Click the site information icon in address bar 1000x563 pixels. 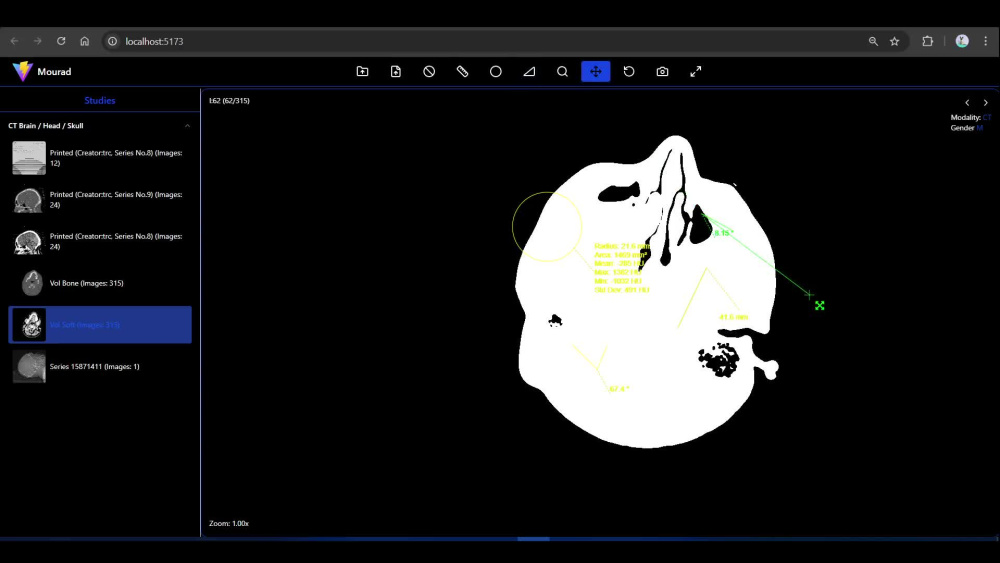coord(112,41)
